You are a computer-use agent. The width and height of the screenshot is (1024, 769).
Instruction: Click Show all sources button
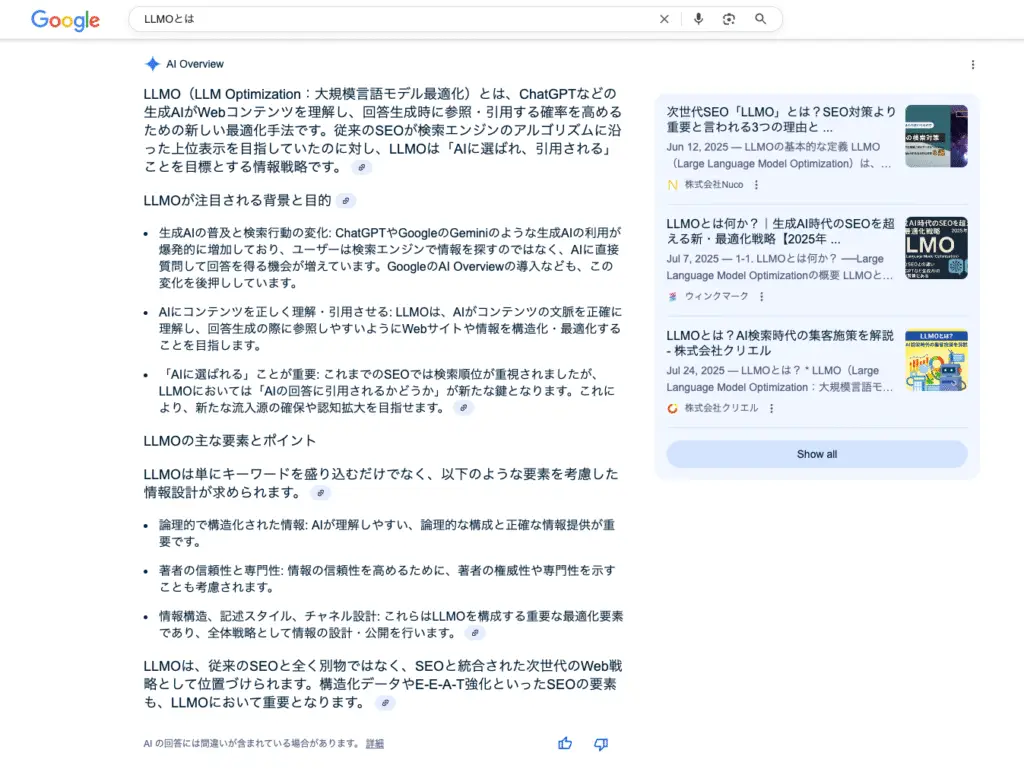click(x=816, y=454)
